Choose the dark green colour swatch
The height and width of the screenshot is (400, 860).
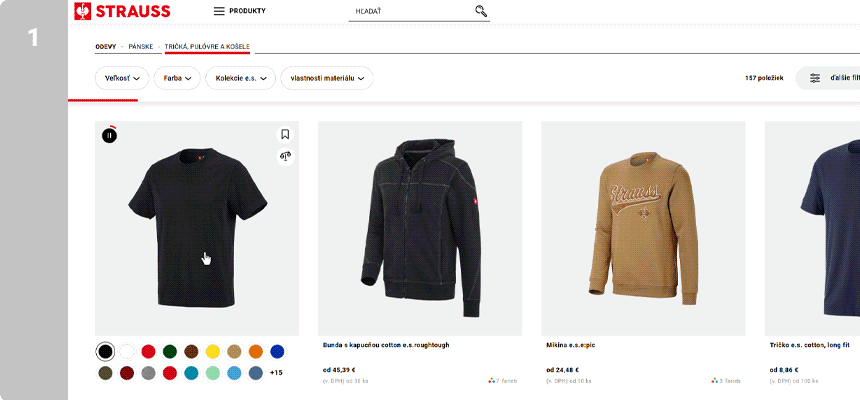click(x=169, y=351)
